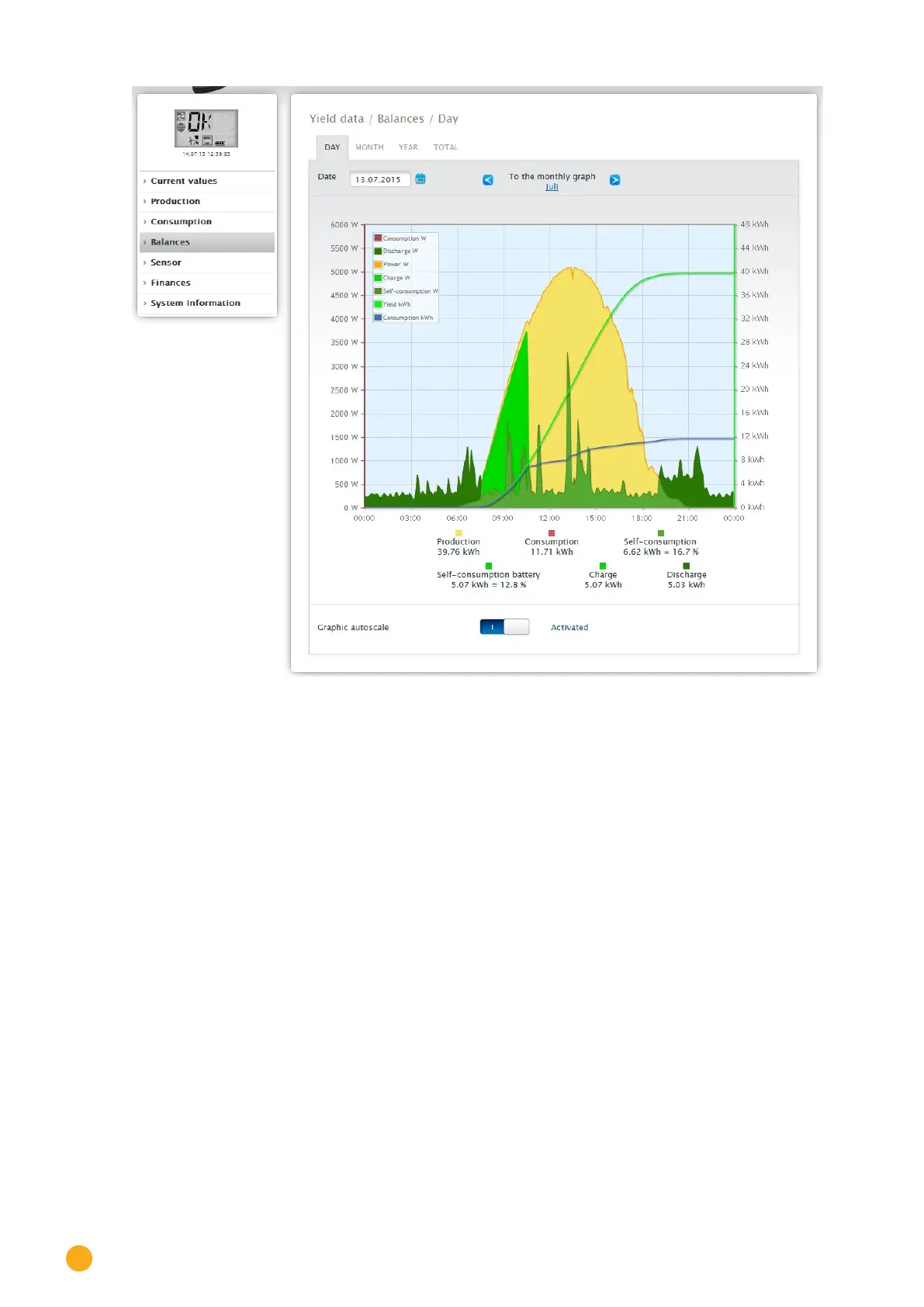
Task: Open System Information in the sidebar
Action: click(x=196, y=303)
